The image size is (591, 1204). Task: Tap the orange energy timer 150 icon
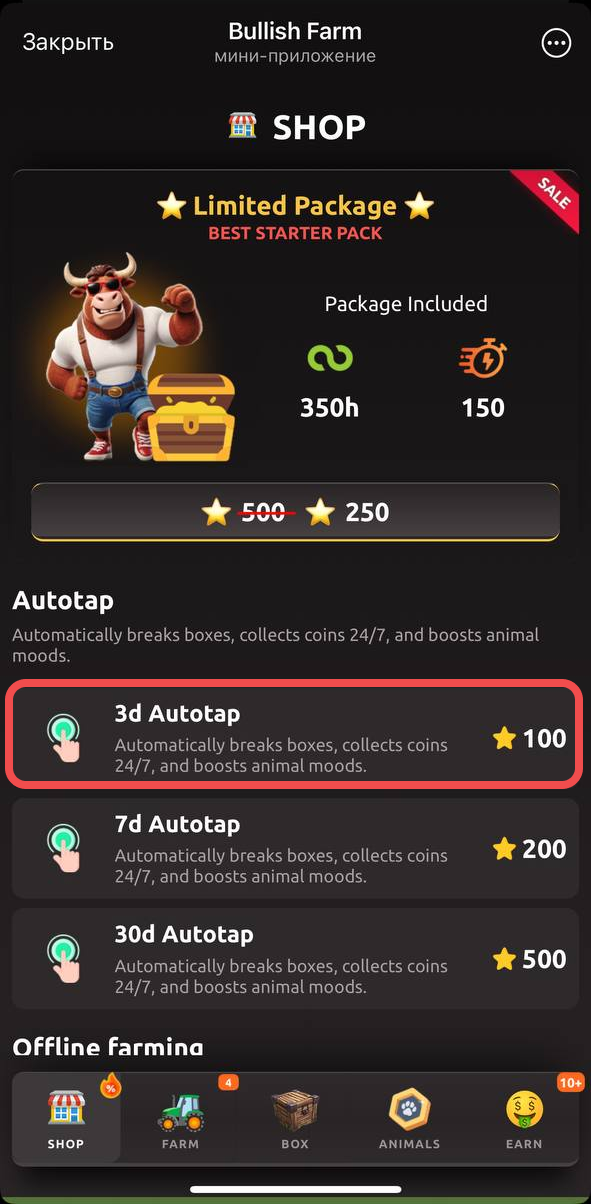pos(483,358)
